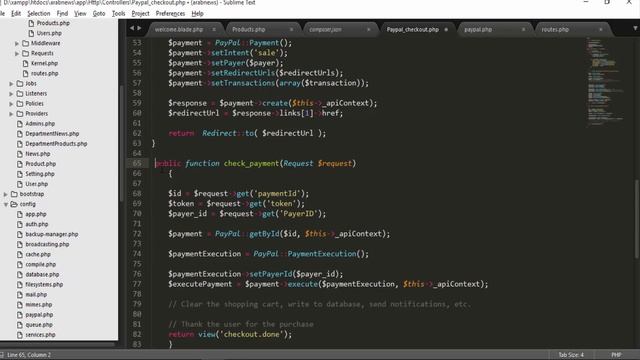This screenshot has width=640, height=360.
Task: Click the minimap code overview
Action: click(605, 82)
